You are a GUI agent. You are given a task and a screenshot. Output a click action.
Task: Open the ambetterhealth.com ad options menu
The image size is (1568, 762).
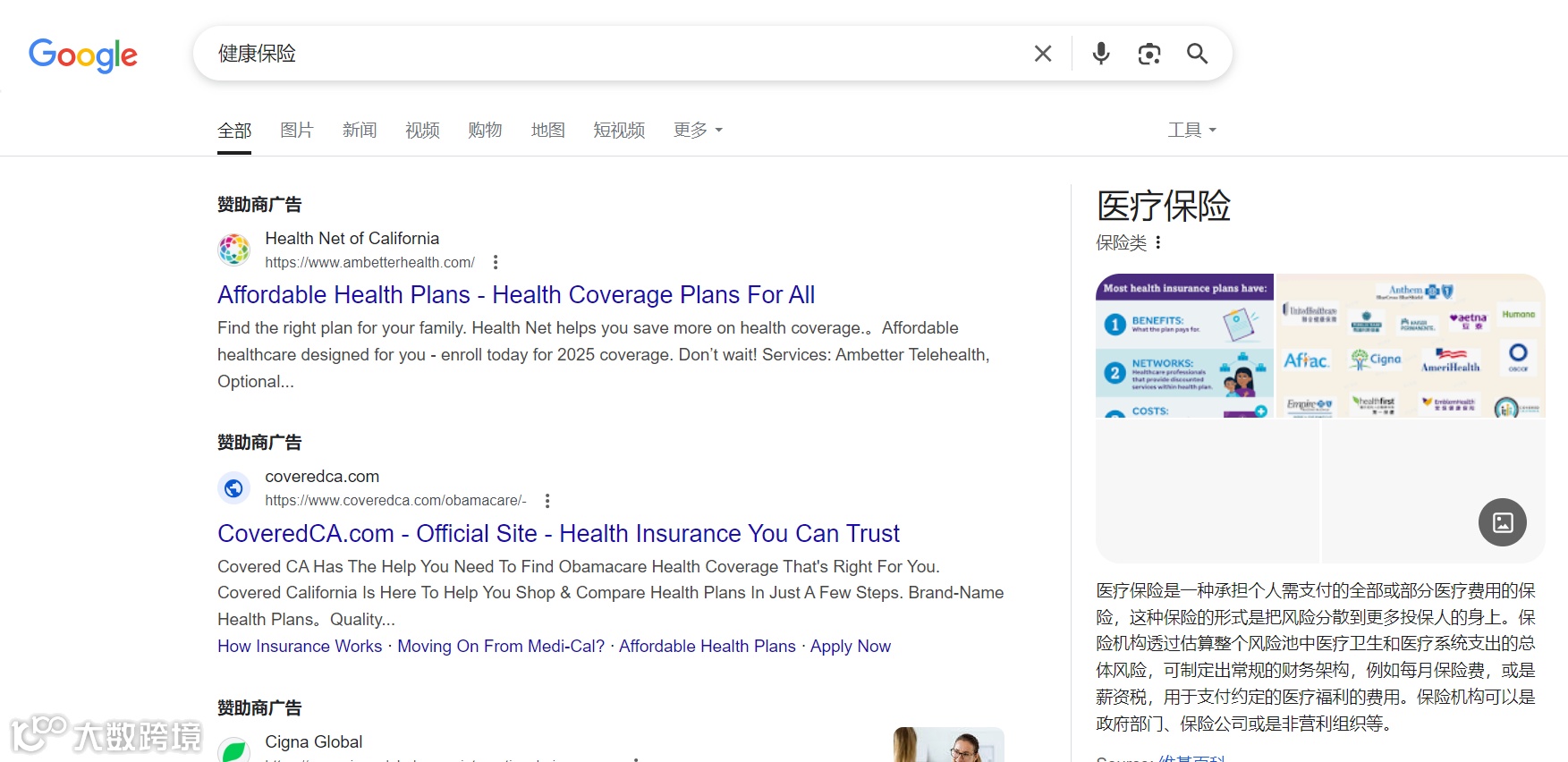click(496, 262)
